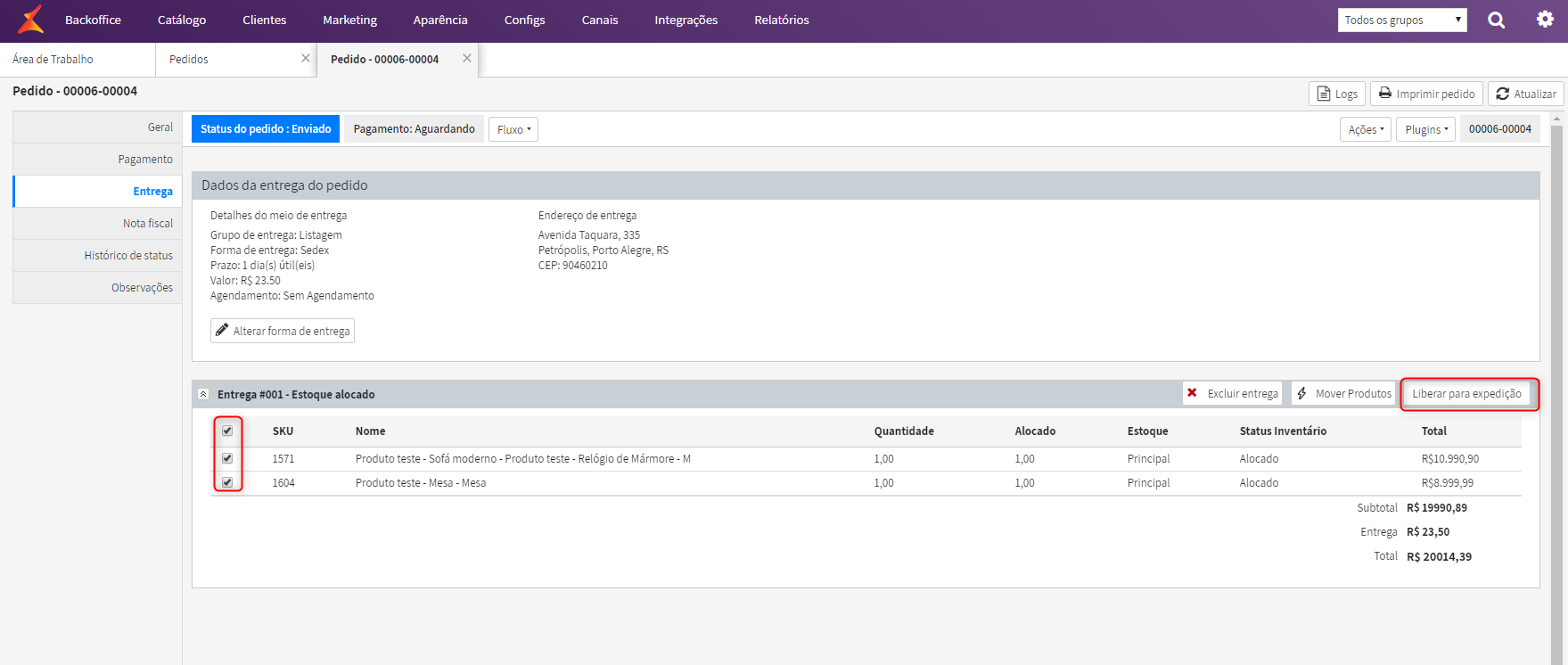
Task: Click the SKU column header
Action: coord(283,431)
